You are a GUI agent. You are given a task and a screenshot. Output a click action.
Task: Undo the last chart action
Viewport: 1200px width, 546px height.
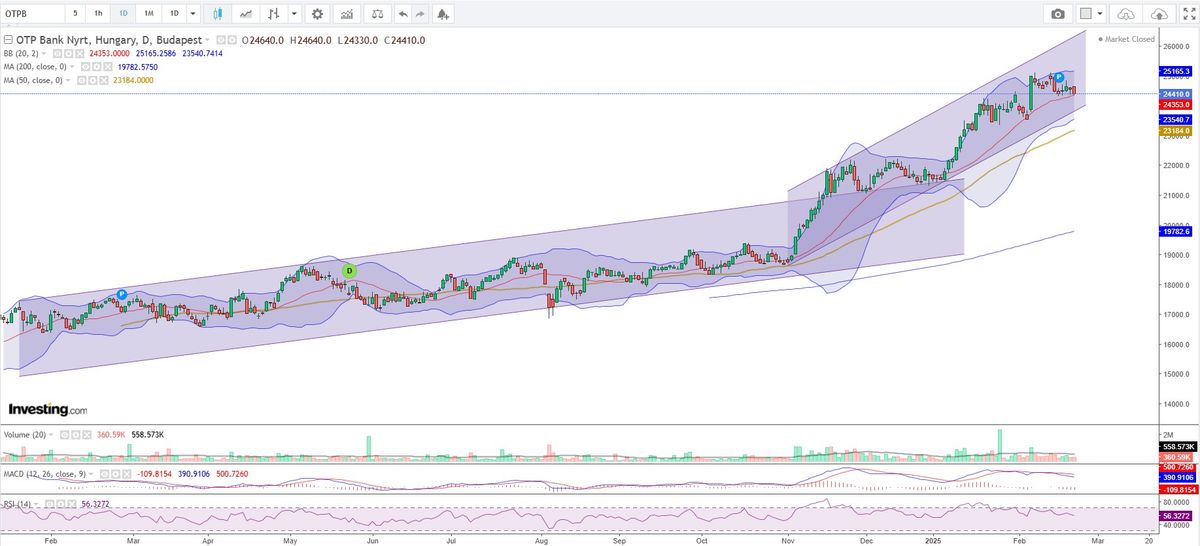[403, 14]
